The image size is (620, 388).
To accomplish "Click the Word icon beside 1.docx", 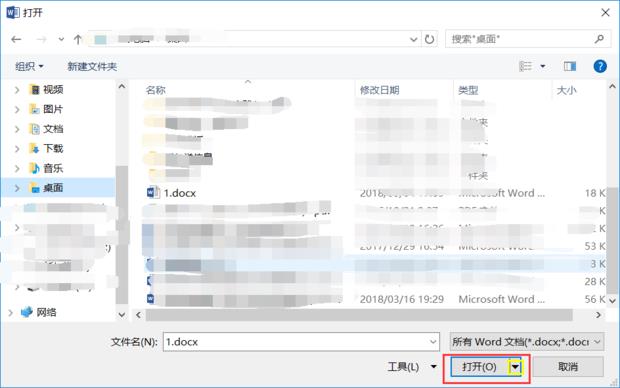I will coord(153,193).
